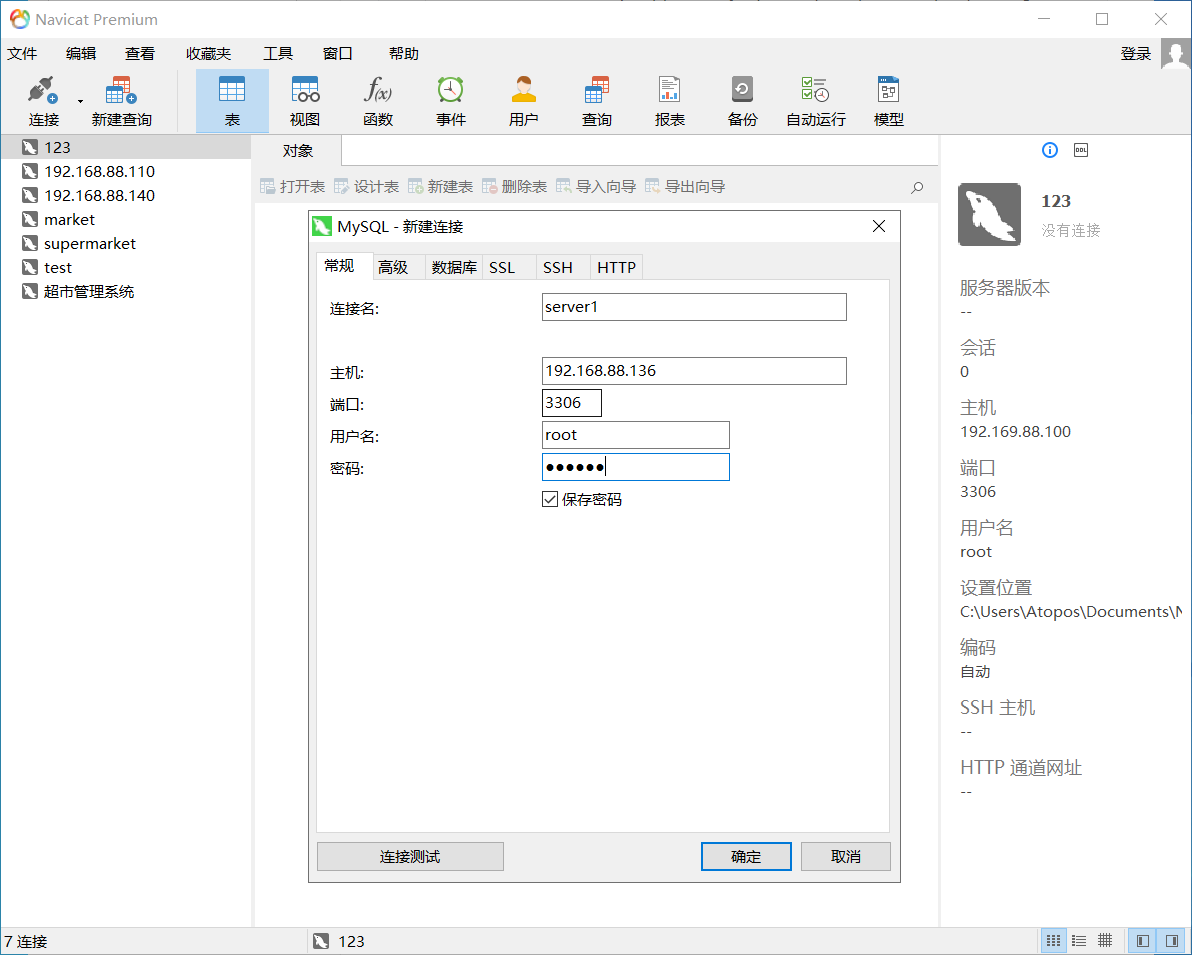The width and height of the screenshot is (1192, 955).
Task: Click the Host (主机) input field
Action: tap(694, 371)
